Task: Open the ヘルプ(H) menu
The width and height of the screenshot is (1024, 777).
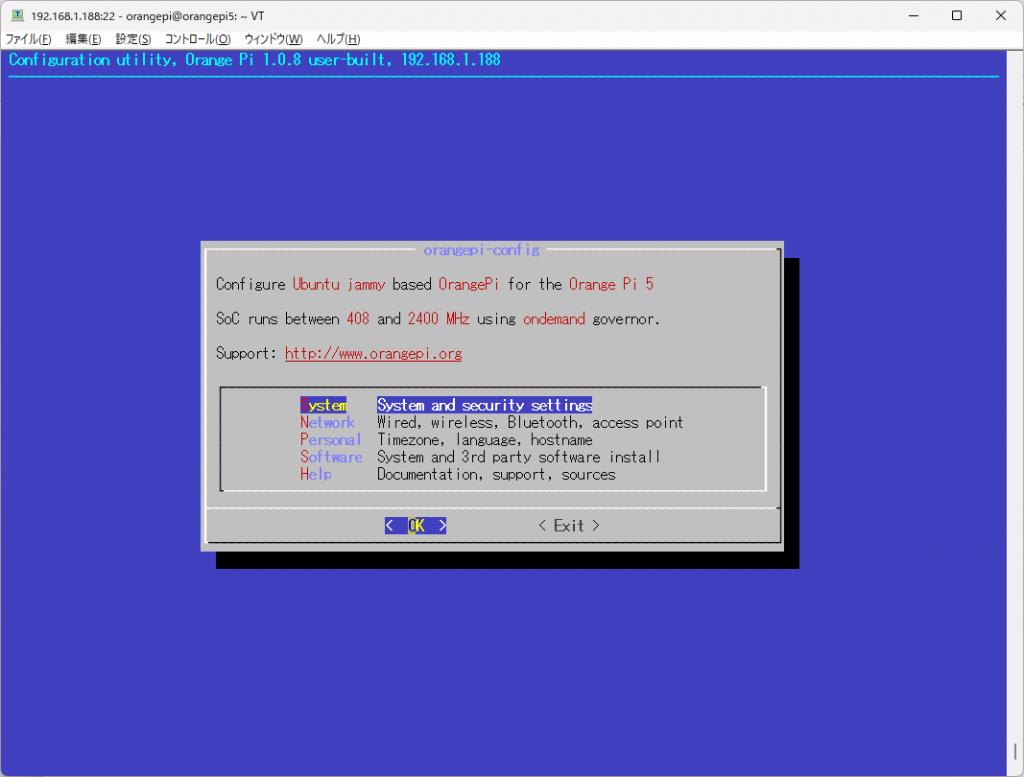Action: (338, 39)
